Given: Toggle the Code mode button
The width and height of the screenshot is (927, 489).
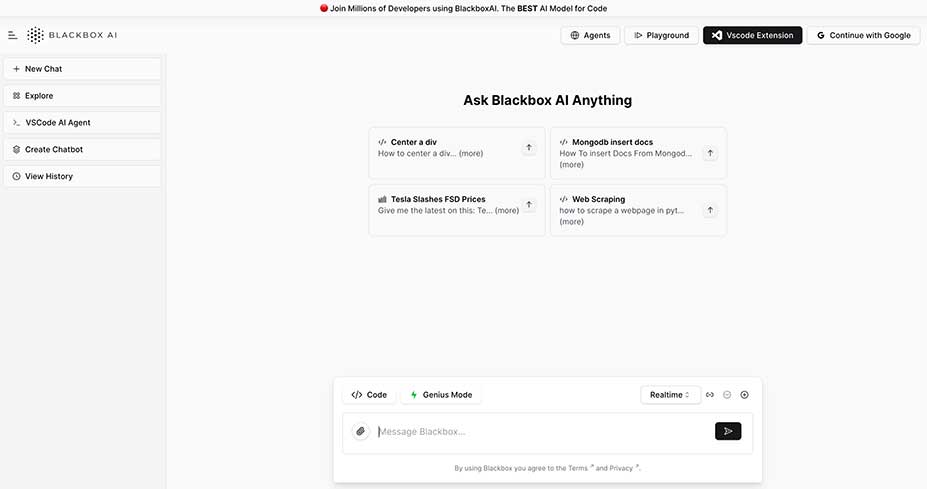Looking at the screenshot, I should click(369, 395).
